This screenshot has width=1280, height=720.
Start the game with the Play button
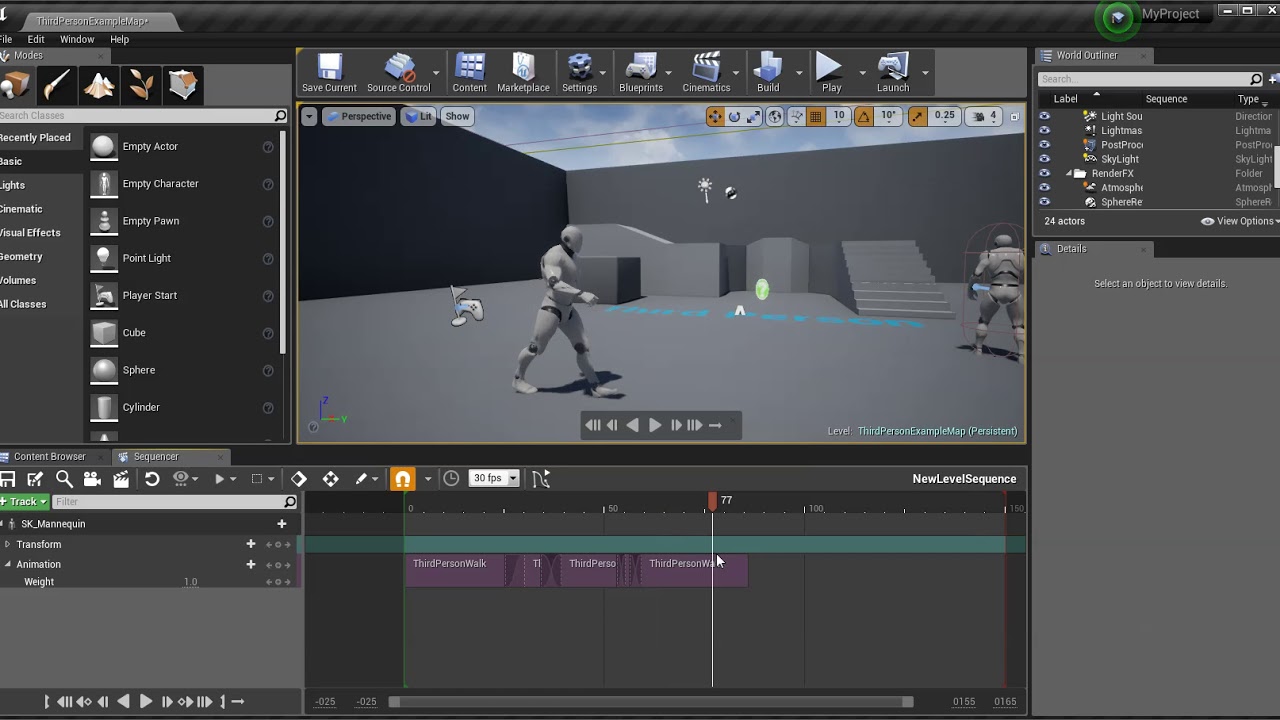click(831, 73)
